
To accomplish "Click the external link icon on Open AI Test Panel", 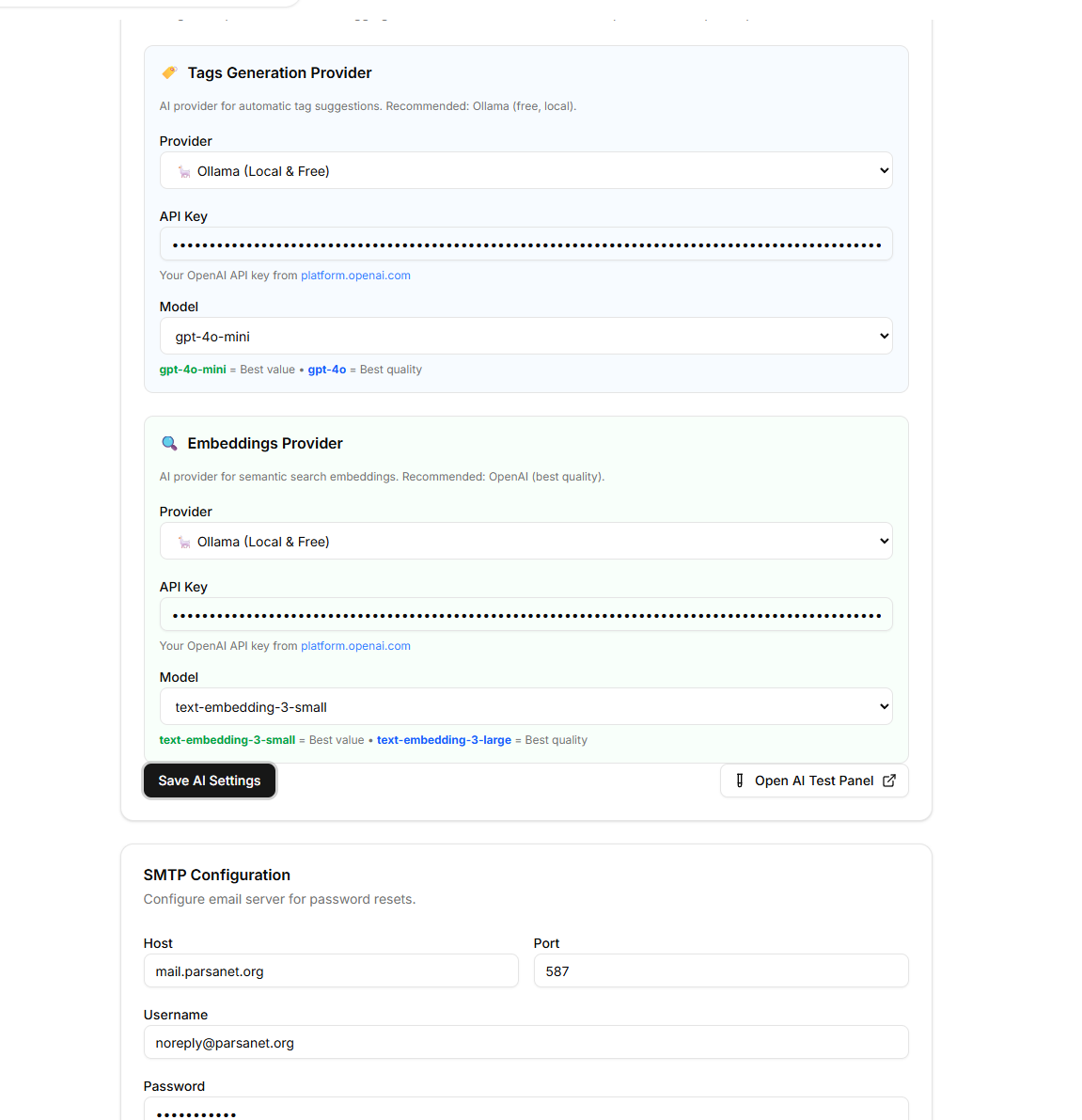I will pyautogui.click(x=889, y=781).
